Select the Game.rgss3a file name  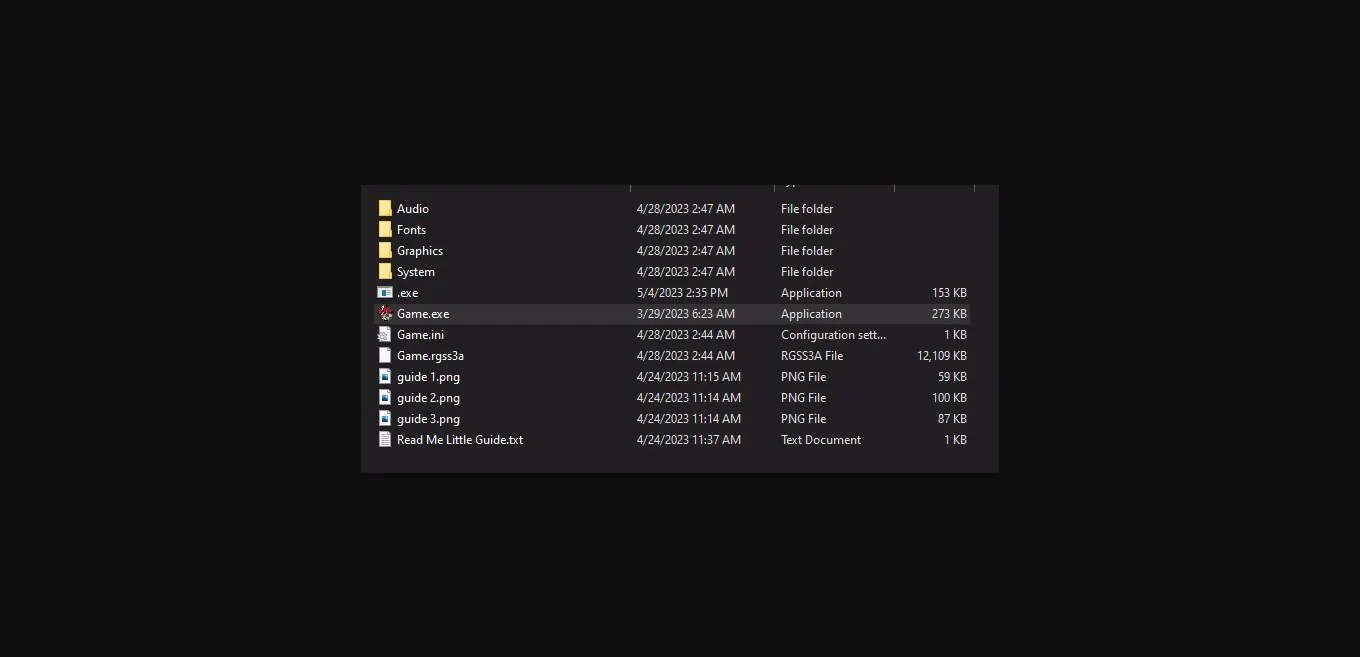(x=430, y=356)
